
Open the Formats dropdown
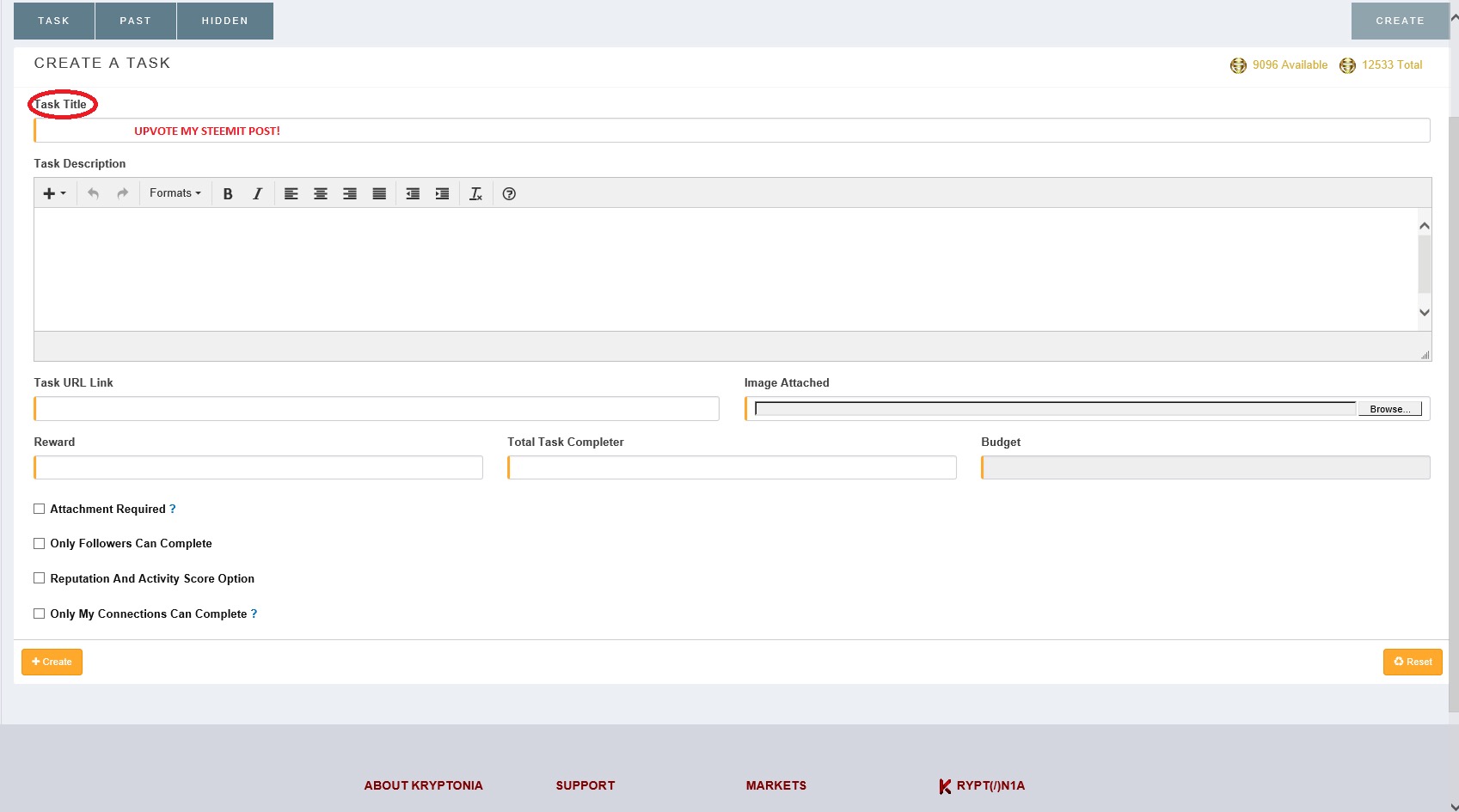coord(175,193)
